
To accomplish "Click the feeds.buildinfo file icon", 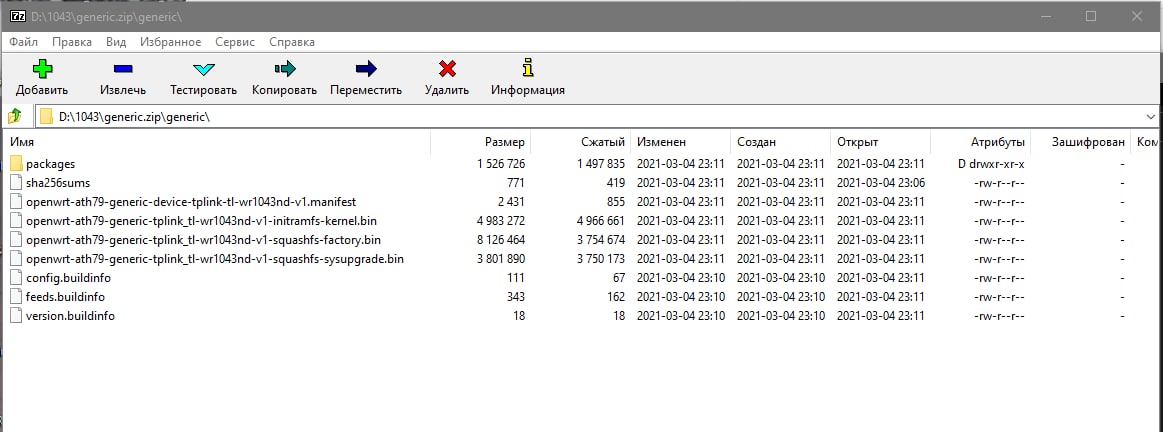I will tap(16, 297).
